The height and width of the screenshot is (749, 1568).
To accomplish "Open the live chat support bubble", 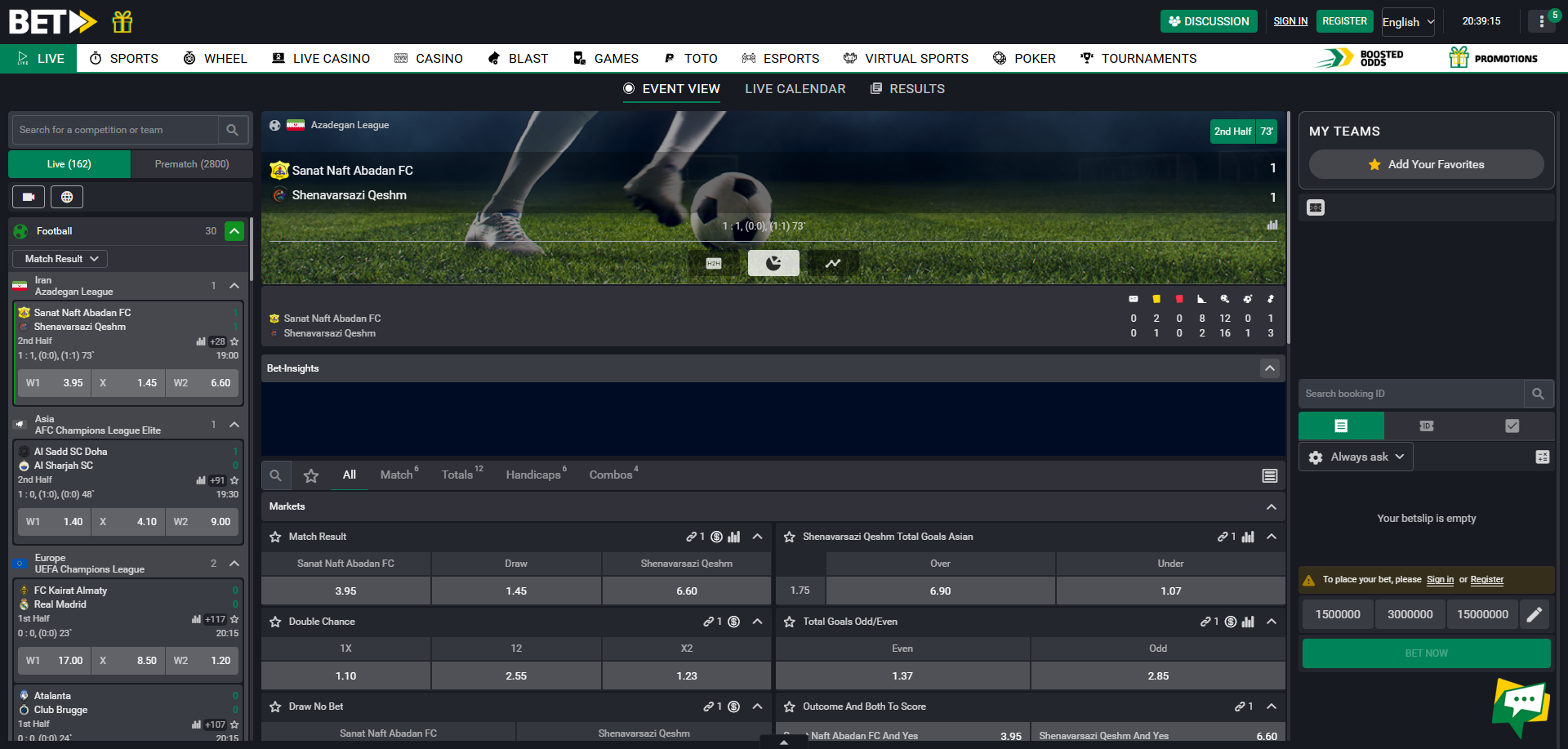I will click(x=1520, y=703).
